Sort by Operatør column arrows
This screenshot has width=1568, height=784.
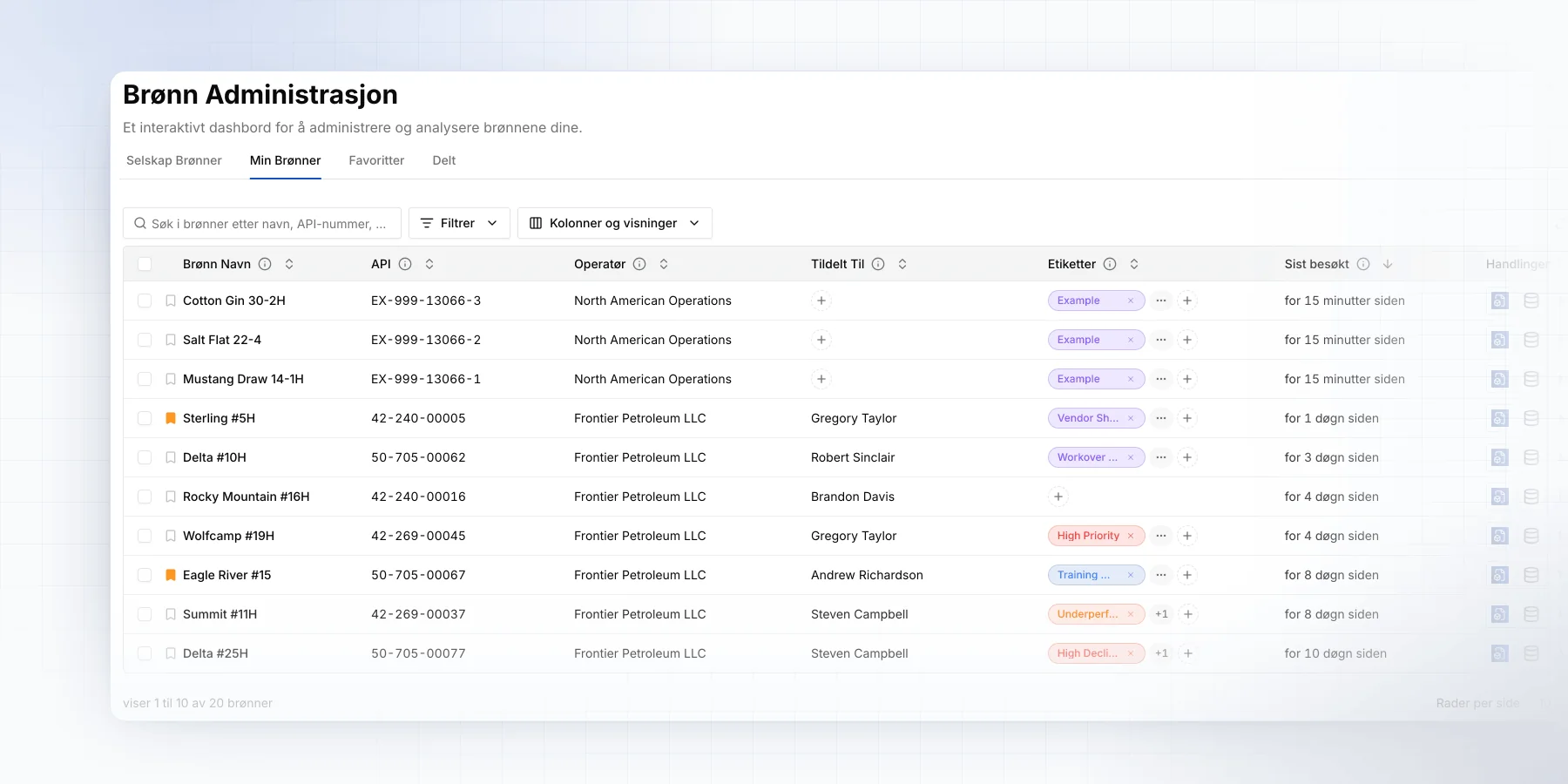[664, 264]
